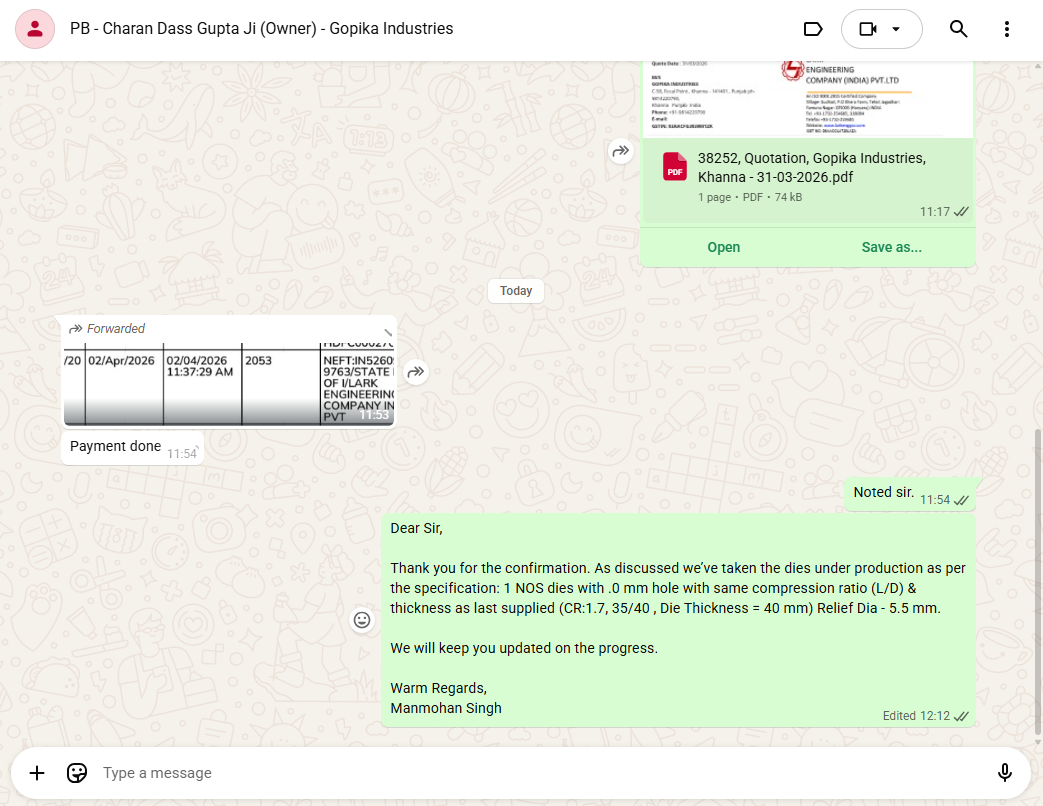Open the three-dot chat menu

coord(1007,29)
